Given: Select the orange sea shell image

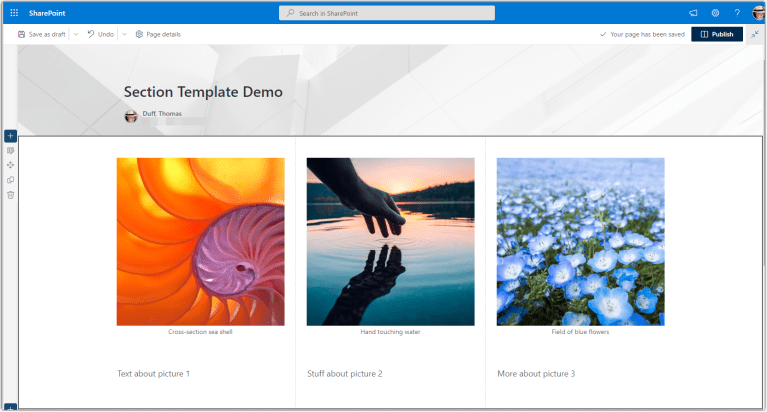Looking at the screenshot, I should point(201,242).
